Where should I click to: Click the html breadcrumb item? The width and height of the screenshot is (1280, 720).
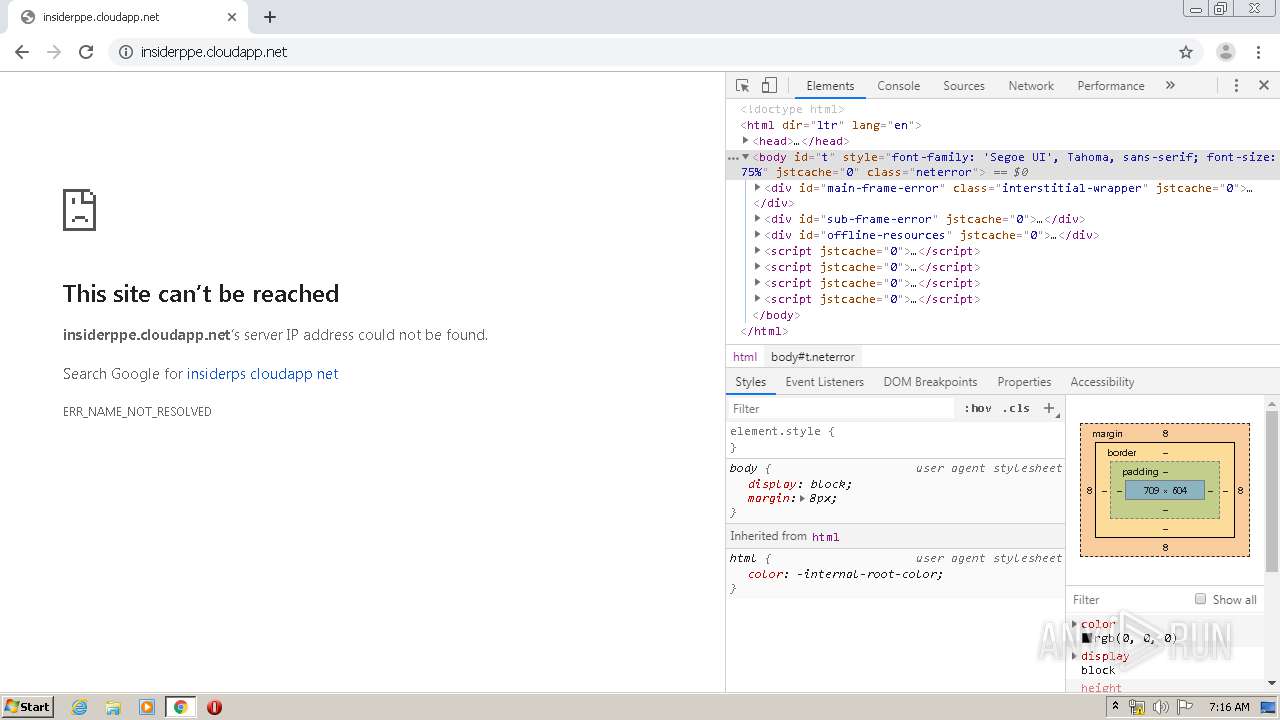point(745,357)
